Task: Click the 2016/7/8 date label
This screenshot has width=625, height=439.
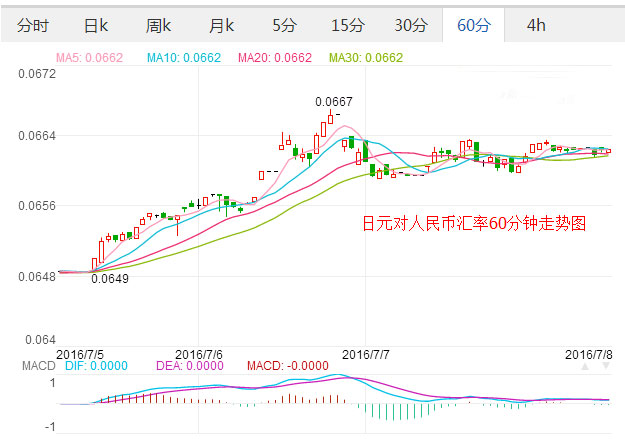Action: (x=589, y=354)
